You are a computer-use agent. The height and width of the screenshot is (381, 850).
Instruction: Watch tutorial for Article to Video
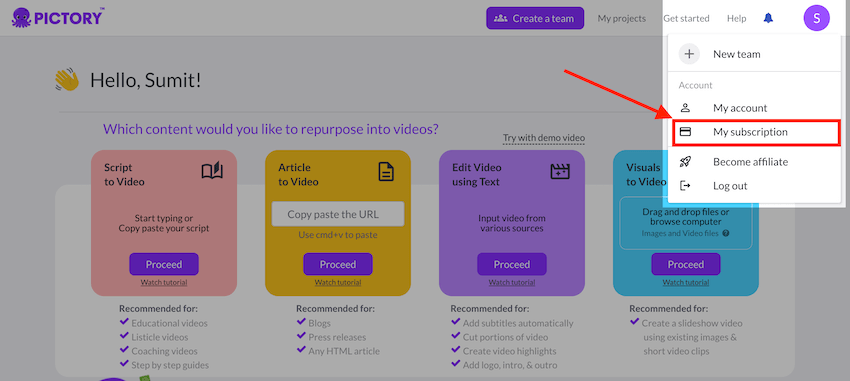(338, 282)
